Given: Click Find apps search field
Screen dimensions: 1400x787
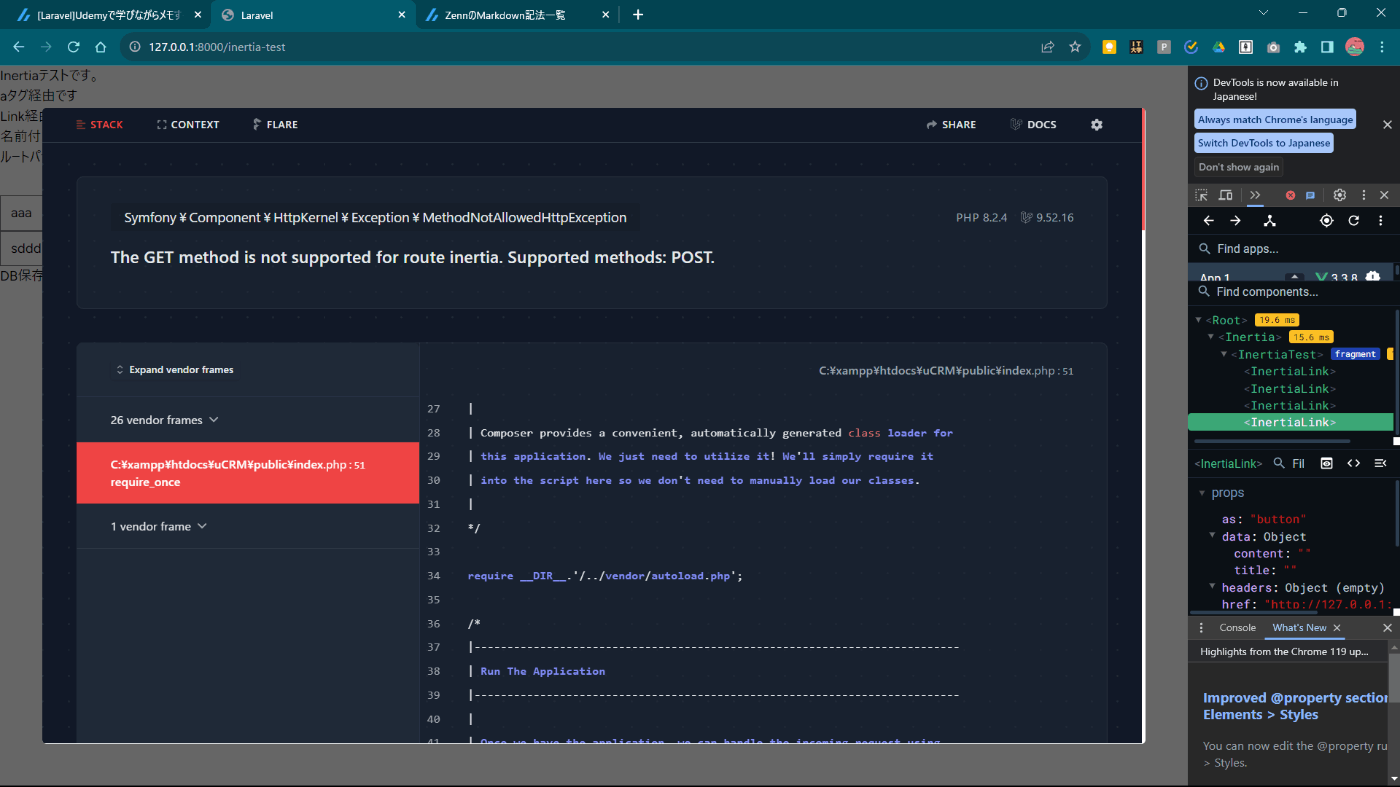Looking at the screenshot, I should click(x=1294, y=249).
